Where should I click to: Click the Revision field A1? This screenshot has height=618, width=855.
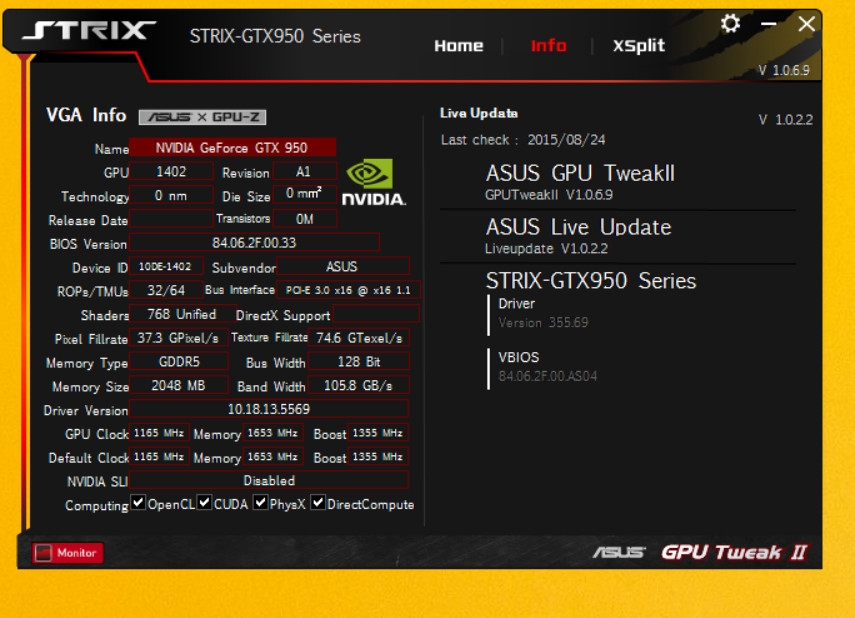point(304,172)
